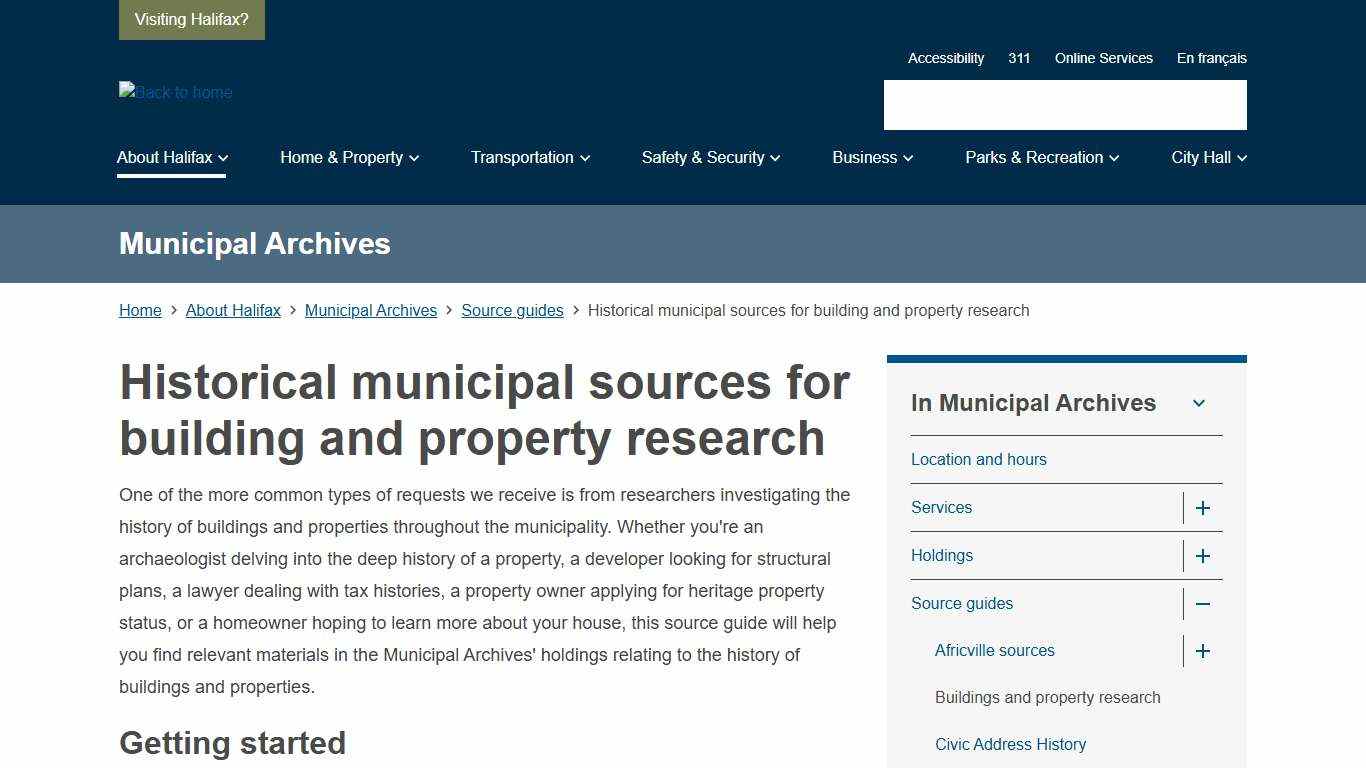Image resolution: width=1366 pixels, height=768 pixels.
Task: Open the Safety & Security menu
Action: (x=710, y=157)
